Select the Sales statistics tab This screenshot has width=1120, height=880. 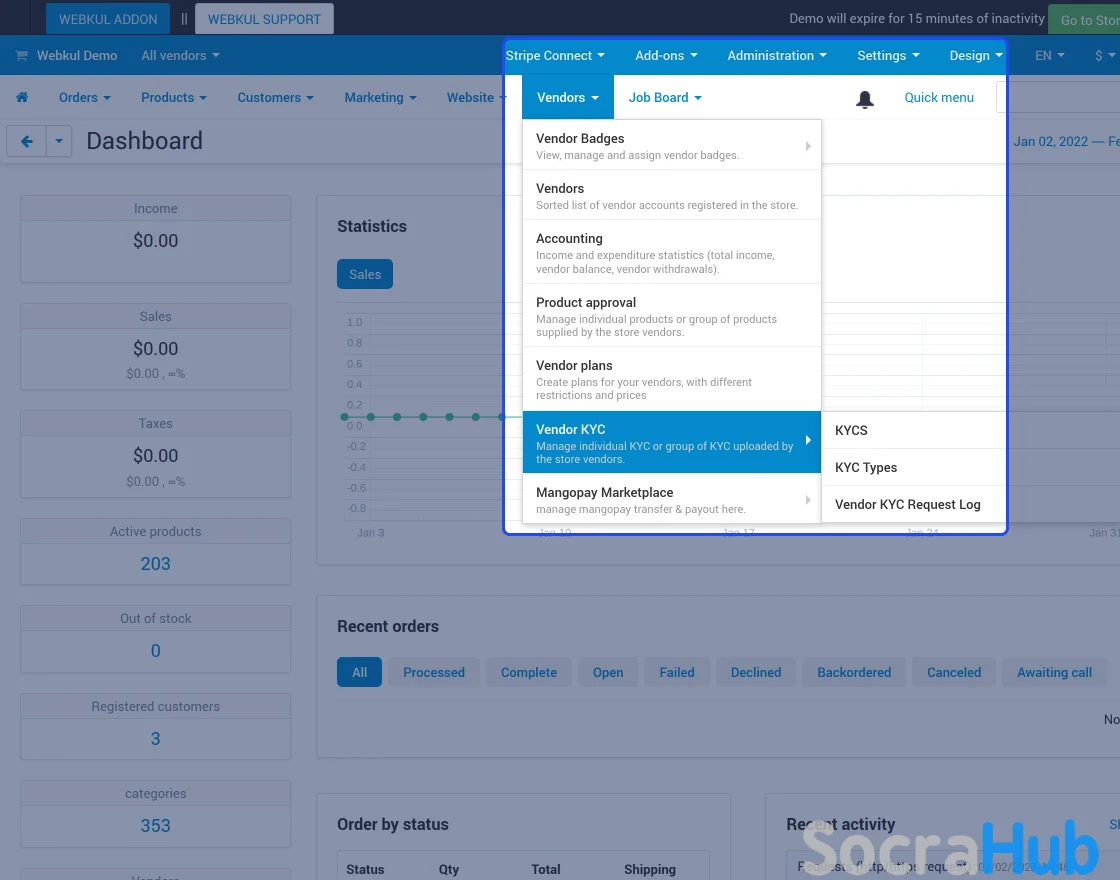click(365, 274)
